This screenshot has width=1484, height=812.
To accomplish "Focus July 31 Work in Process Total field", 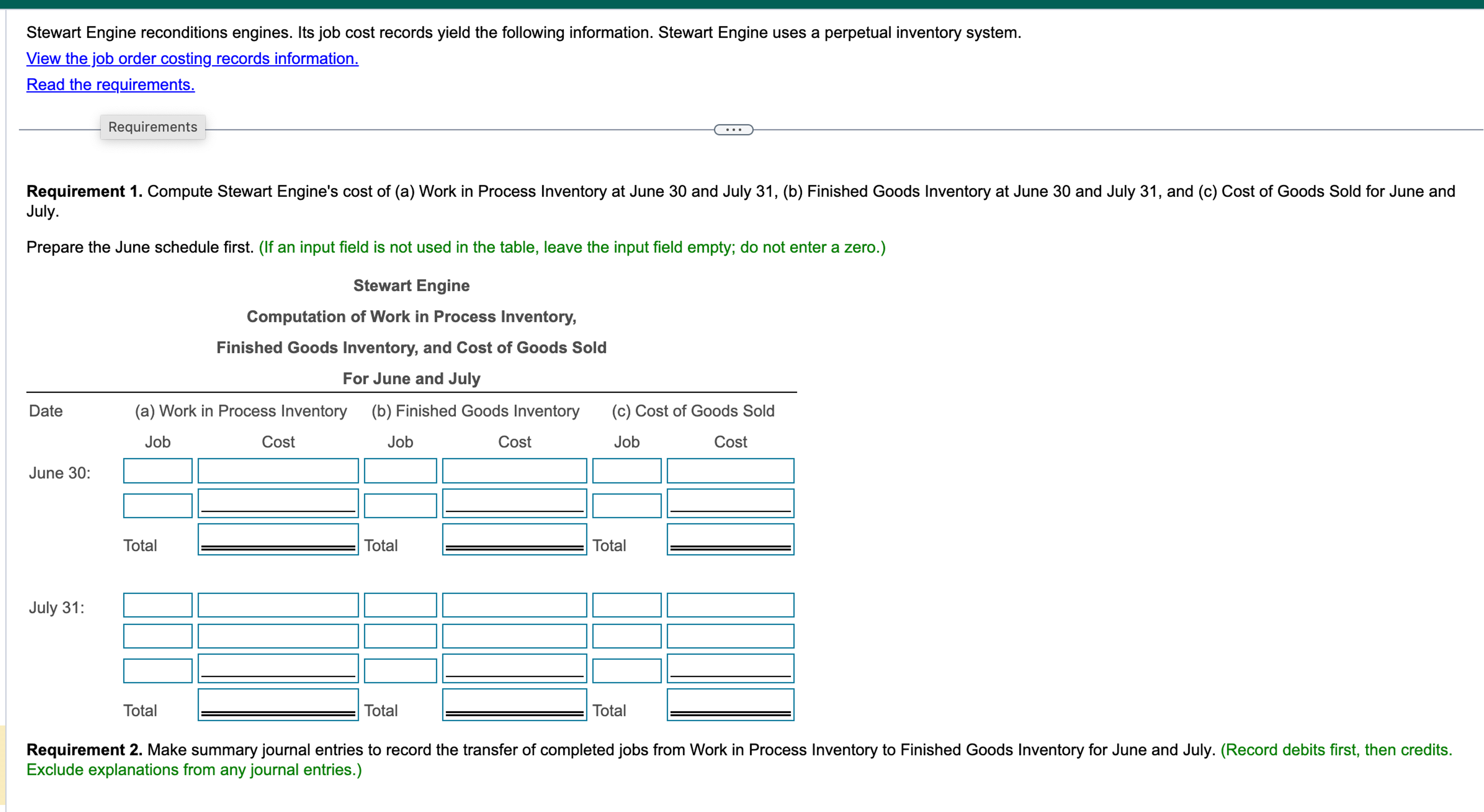I will pos(278,705).
